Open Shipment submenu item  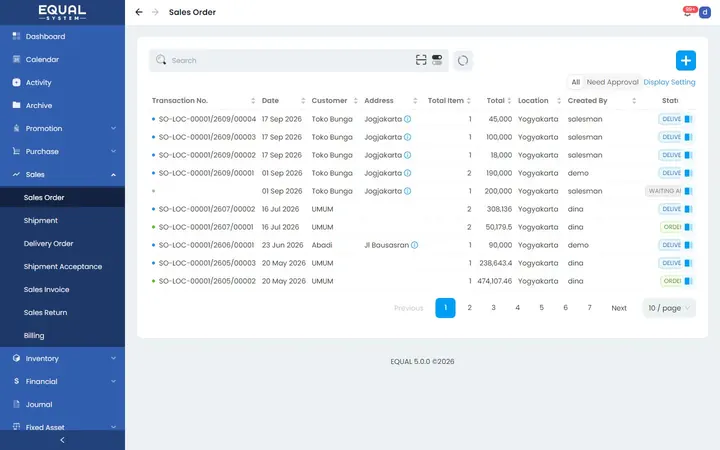point(62,220)
